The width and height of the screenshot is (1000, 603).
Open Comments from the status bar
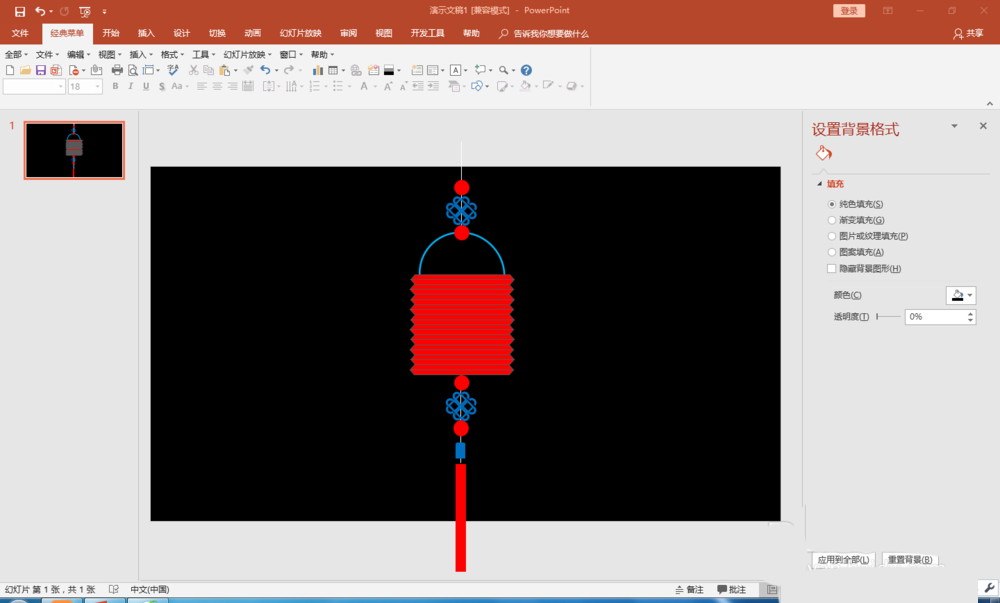pos(731,590)
